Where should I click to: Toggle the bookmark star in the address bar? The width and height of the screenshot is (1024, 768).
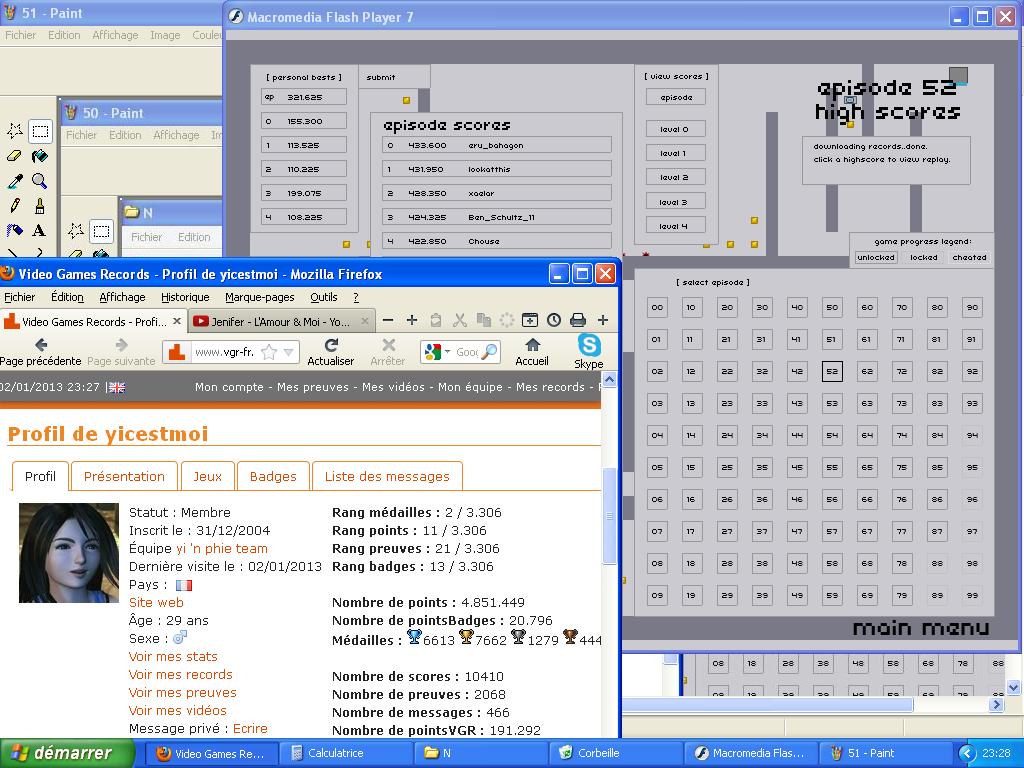[268, 352]
